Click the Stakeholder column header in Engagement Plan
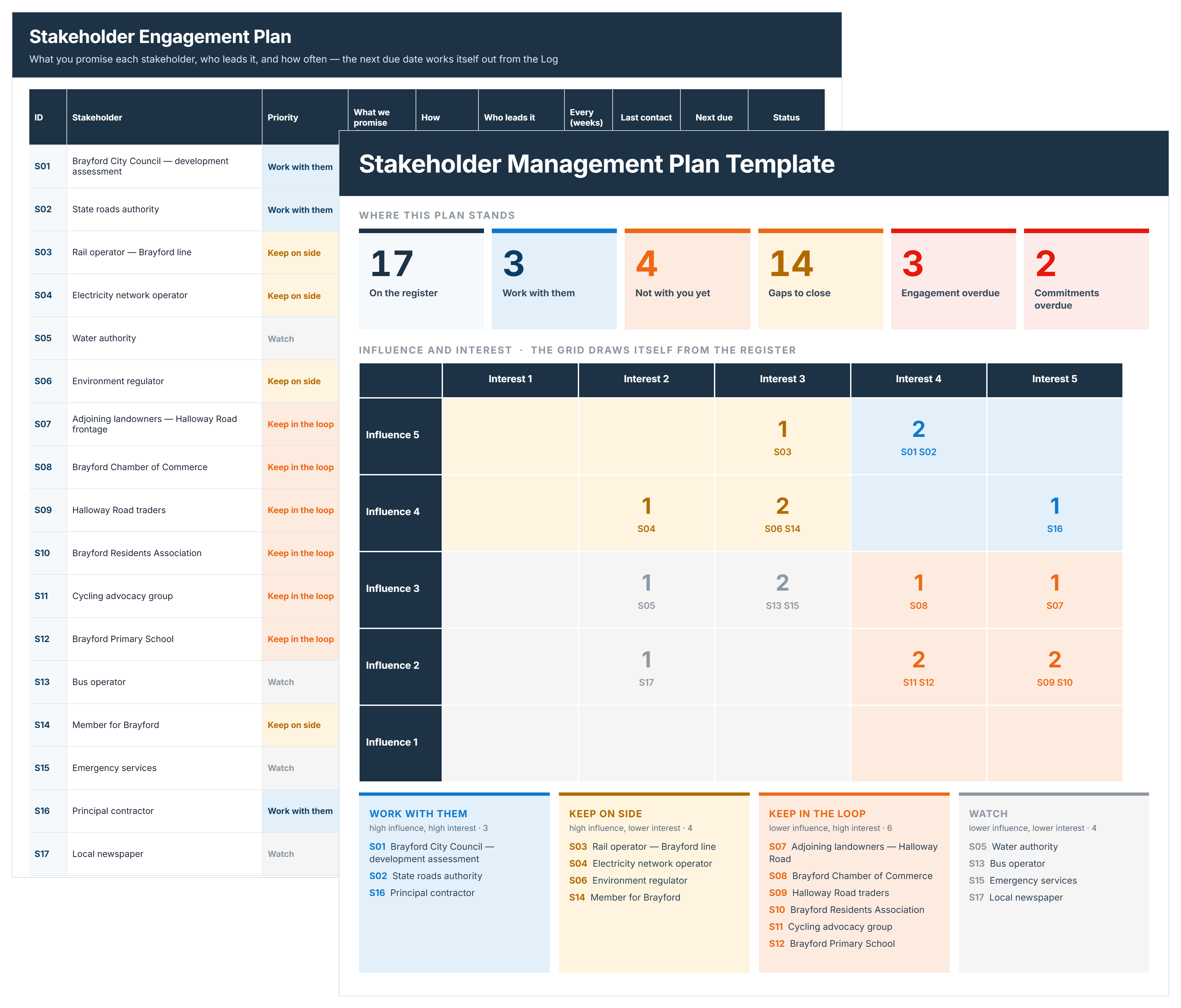This screenshot has height=1008, width=1181. [x=164, y=118]
